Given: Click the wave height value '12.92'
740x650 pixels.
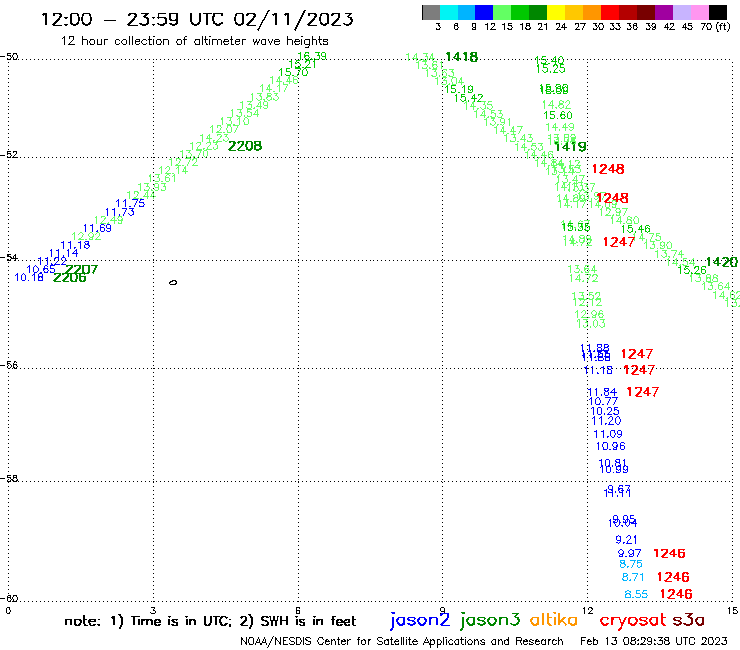Looking at the screenshot, I should click(x=86, y=236).
